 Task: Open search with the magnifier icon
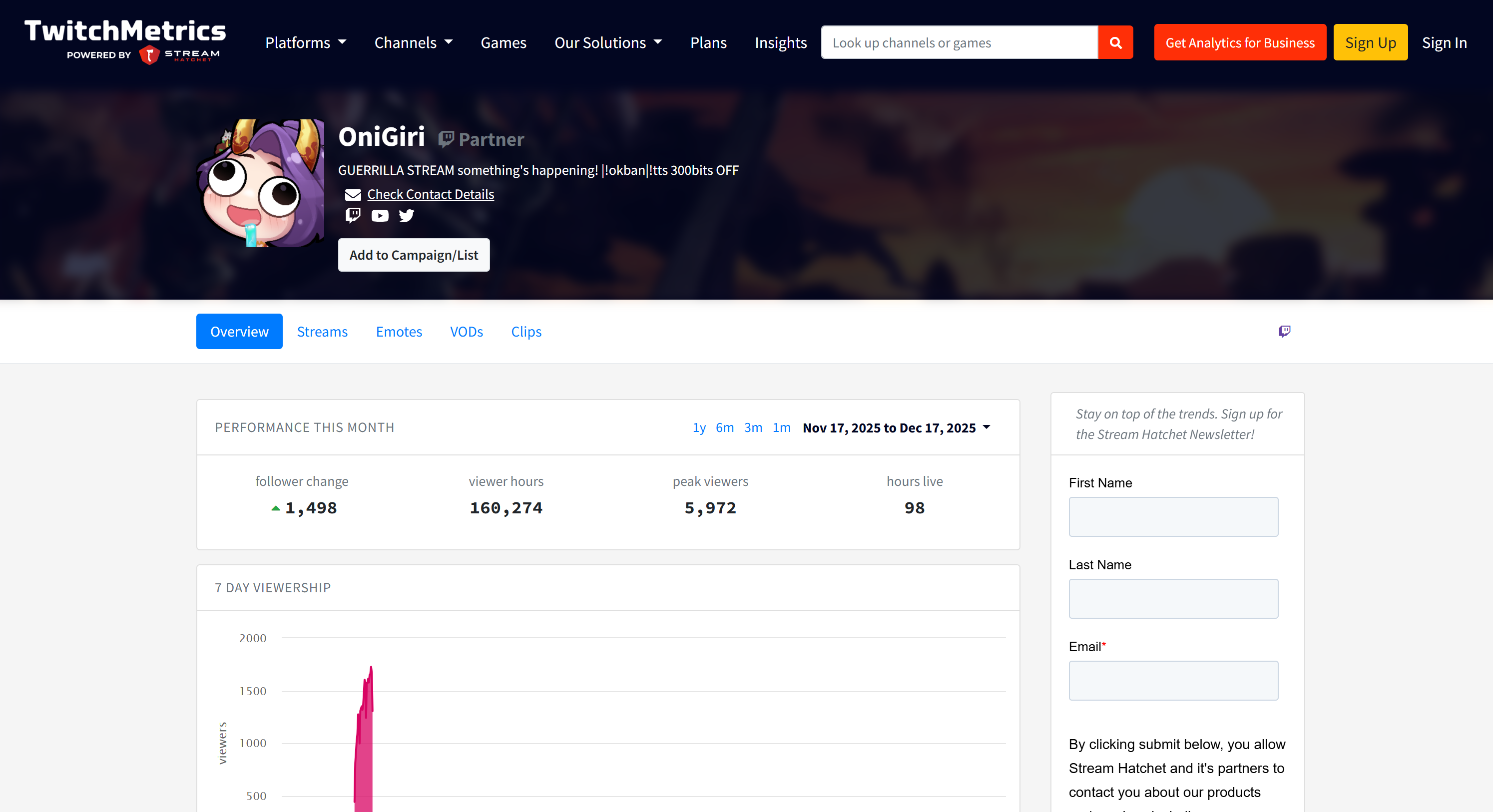click(1115, 42)
